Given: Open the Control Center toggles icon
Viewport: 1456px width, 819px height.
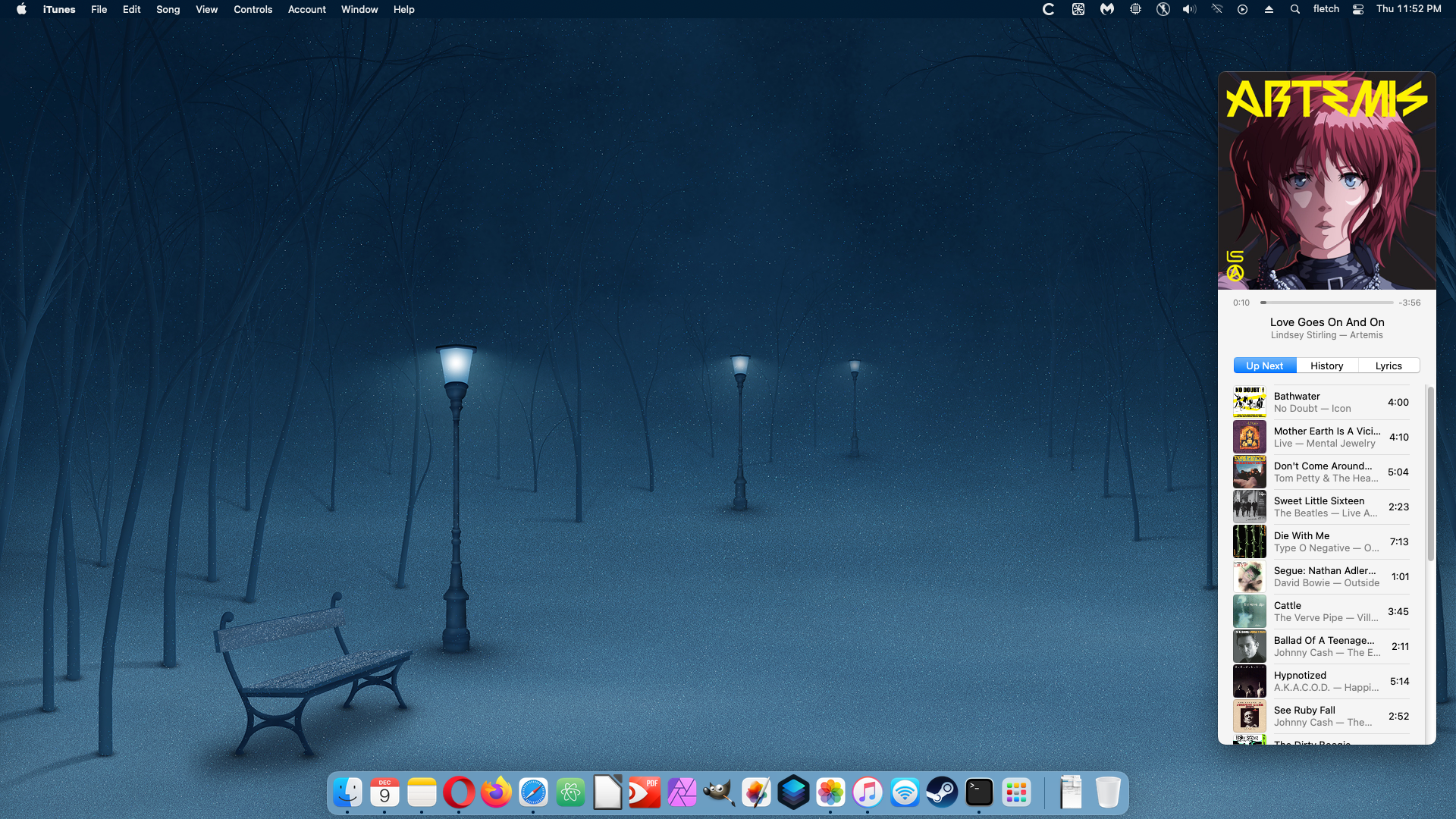Looking at the screenshot, I should tap(1358, 9).
